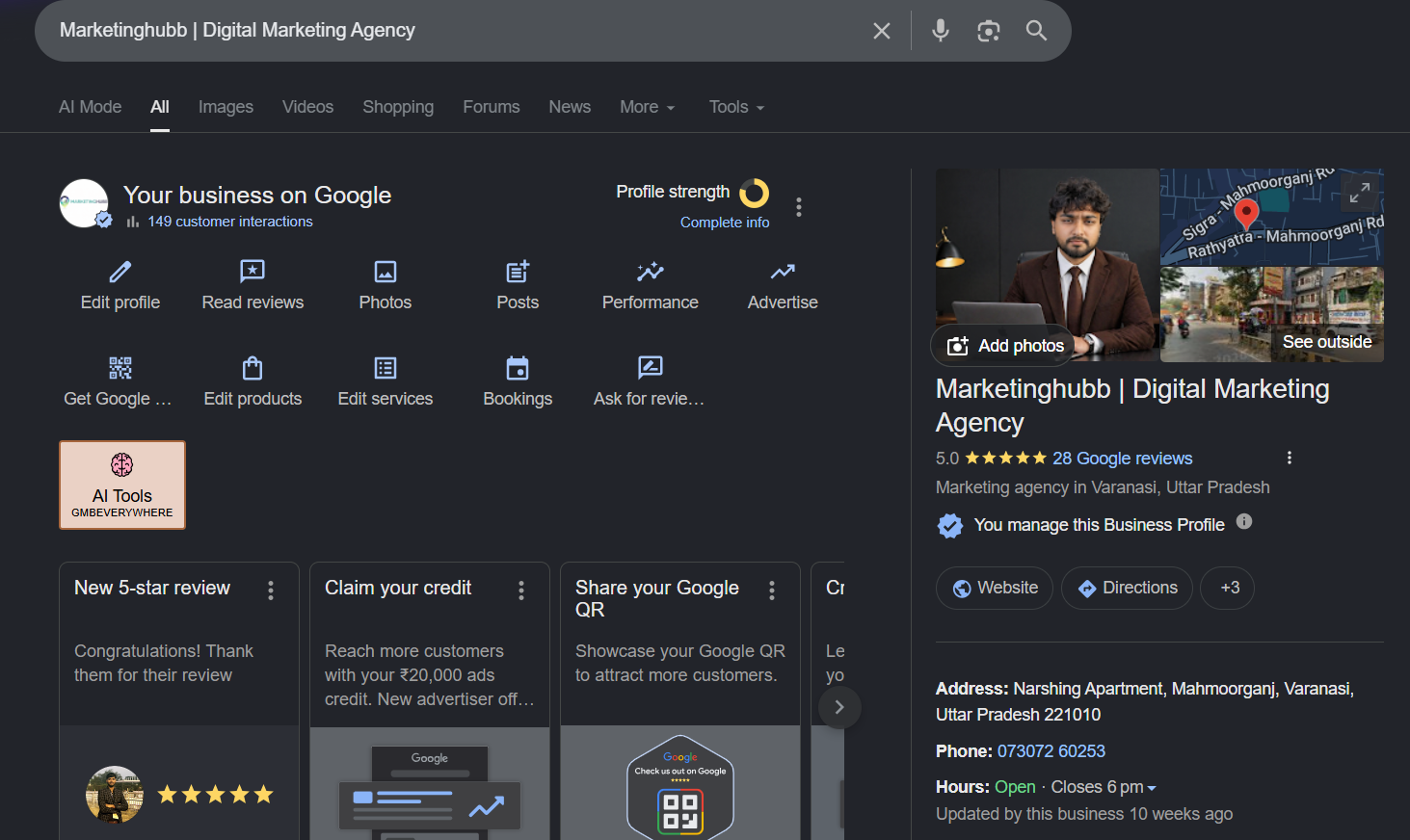Open the Mahmoorganj map thumbnail
The image size is (1410, 840).
point(1272,217)
